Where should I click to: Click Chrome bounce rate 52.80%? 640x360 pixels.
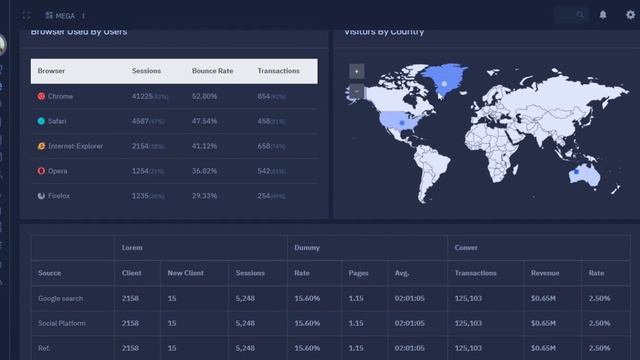[x=204, y=96]
